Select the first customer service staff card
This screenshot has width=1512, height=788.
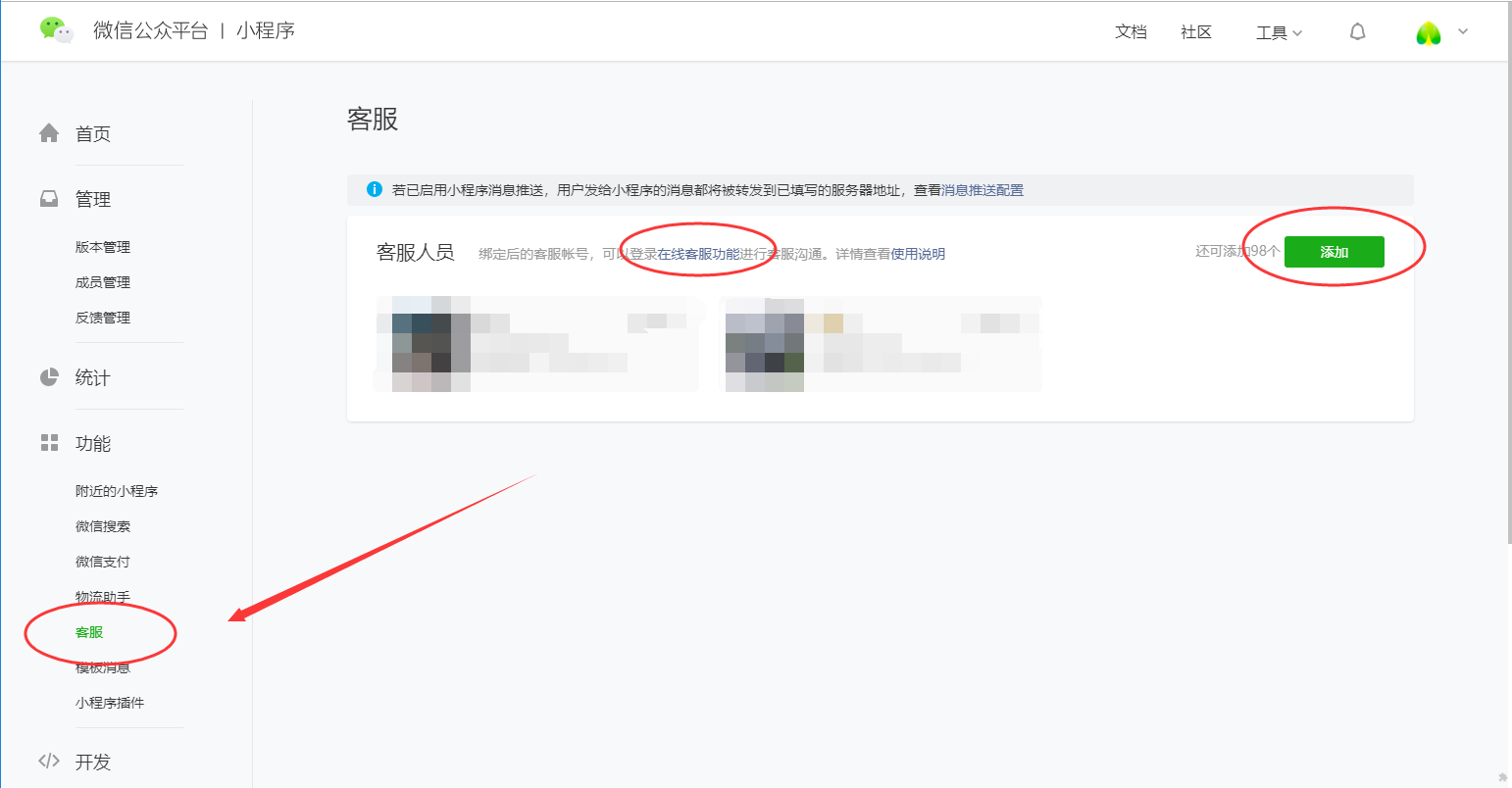pyautogui.click(x=536, y=343)
